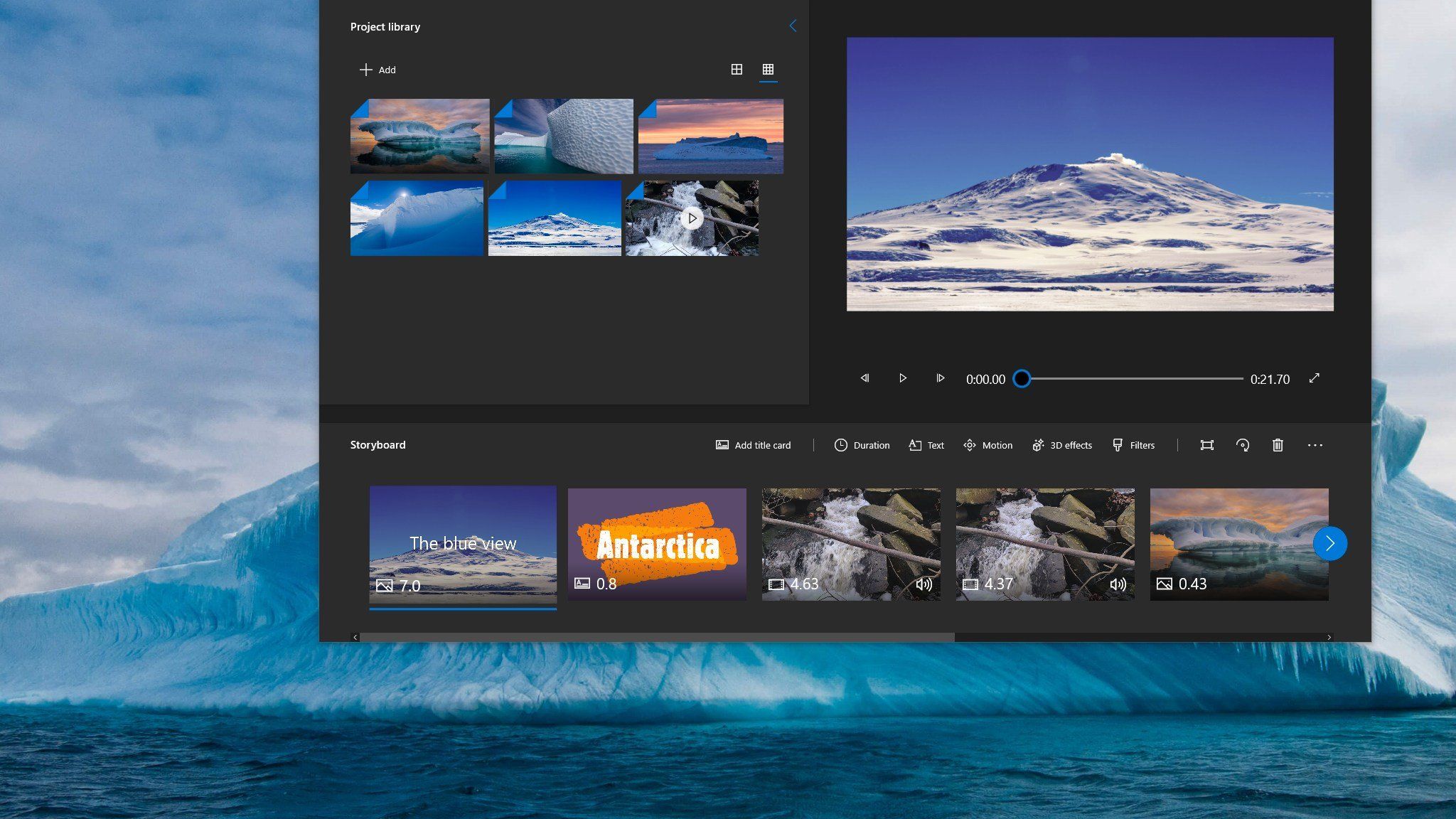Click the play button under preview
The height and width of the screenshot is (819, 1456).
[x=902, y=378]
